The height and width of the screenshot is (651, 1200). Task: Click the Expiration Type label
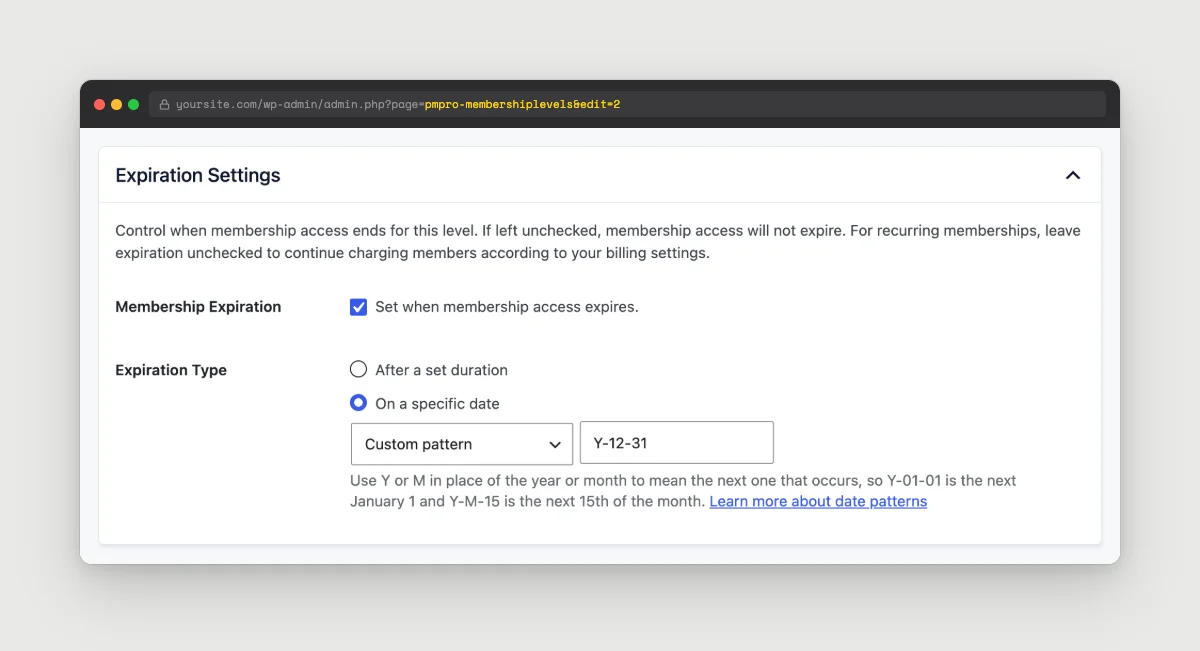tap(171, 370)
